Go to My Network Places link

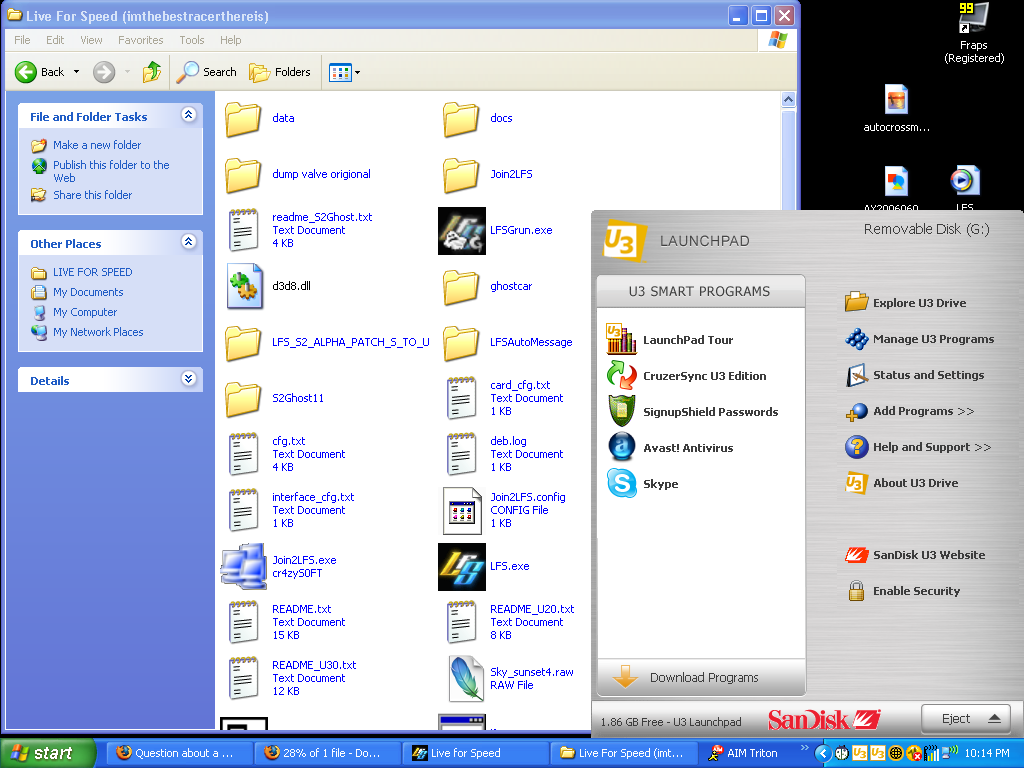98,332
